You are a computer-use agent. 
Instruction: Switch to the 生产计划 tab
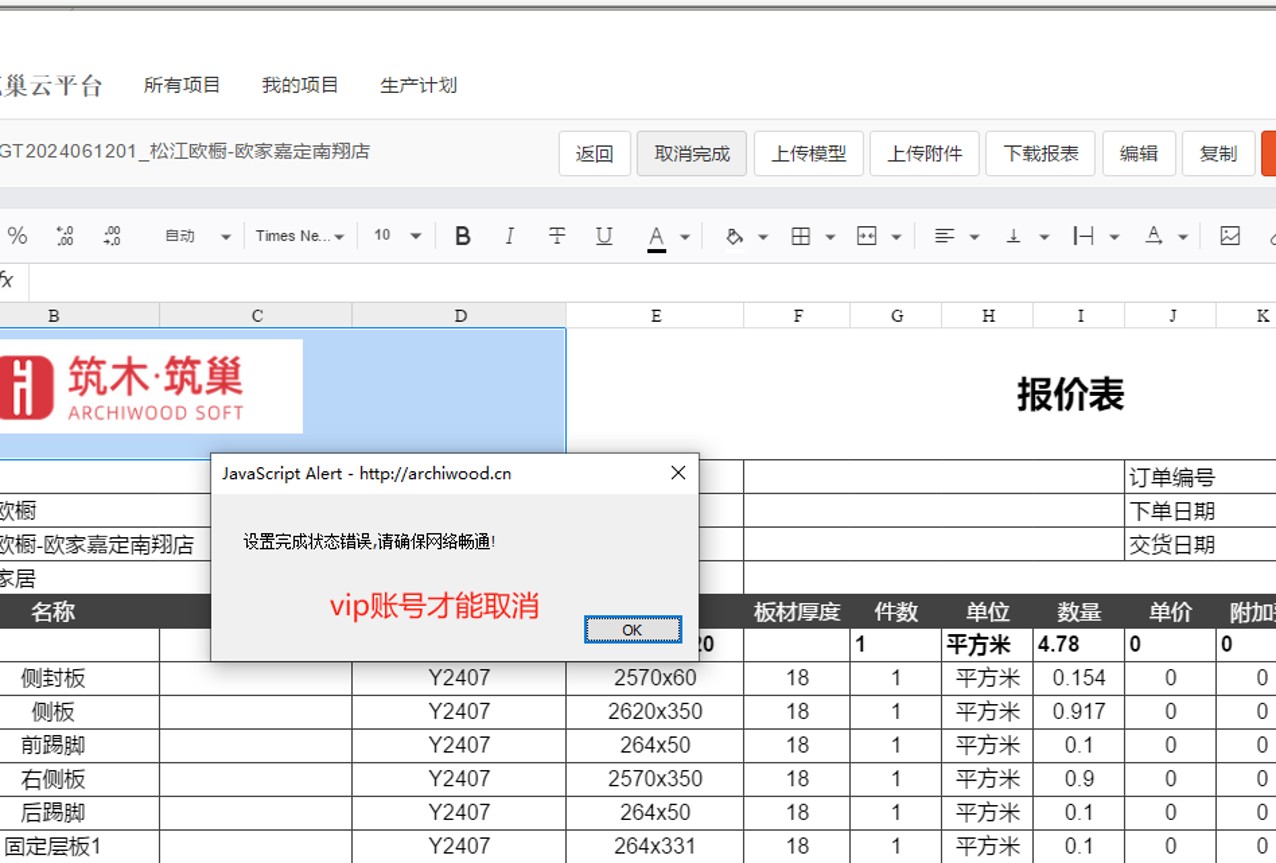click(420, 85)
